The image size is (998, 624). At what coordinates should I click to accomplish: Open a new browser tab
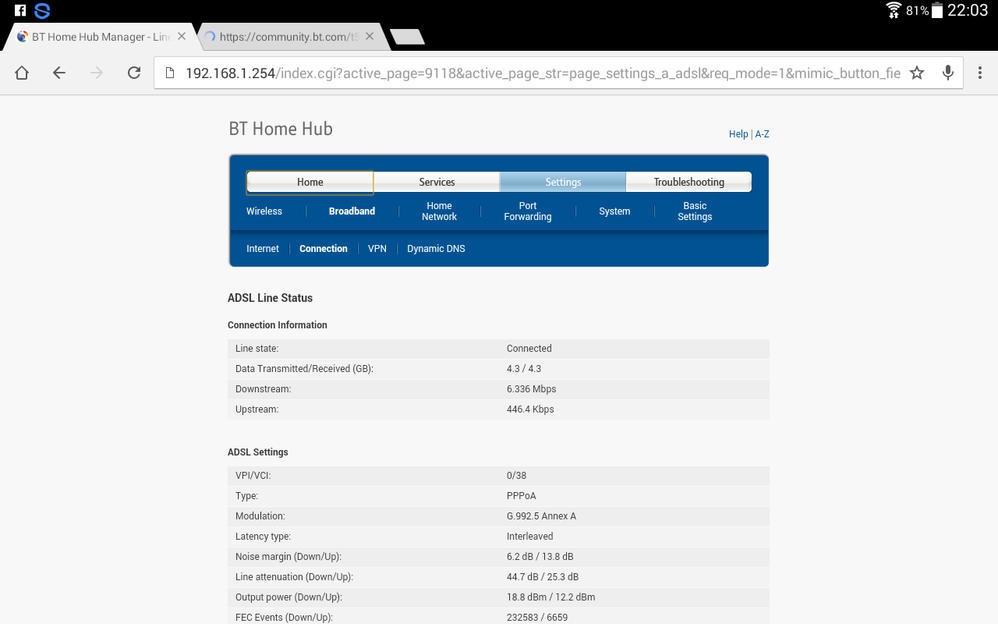point(407,37)
